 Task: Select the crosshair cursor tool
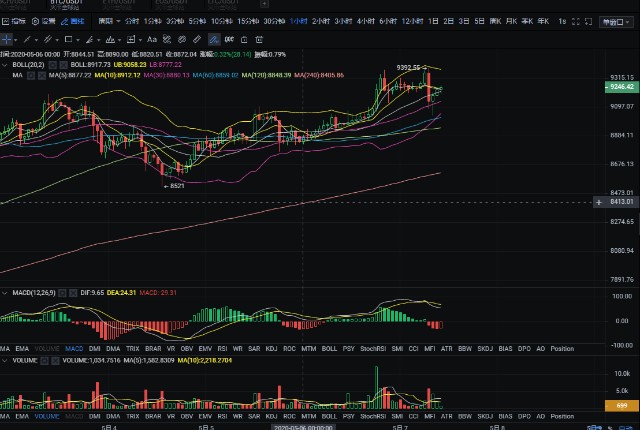point(7,40)
